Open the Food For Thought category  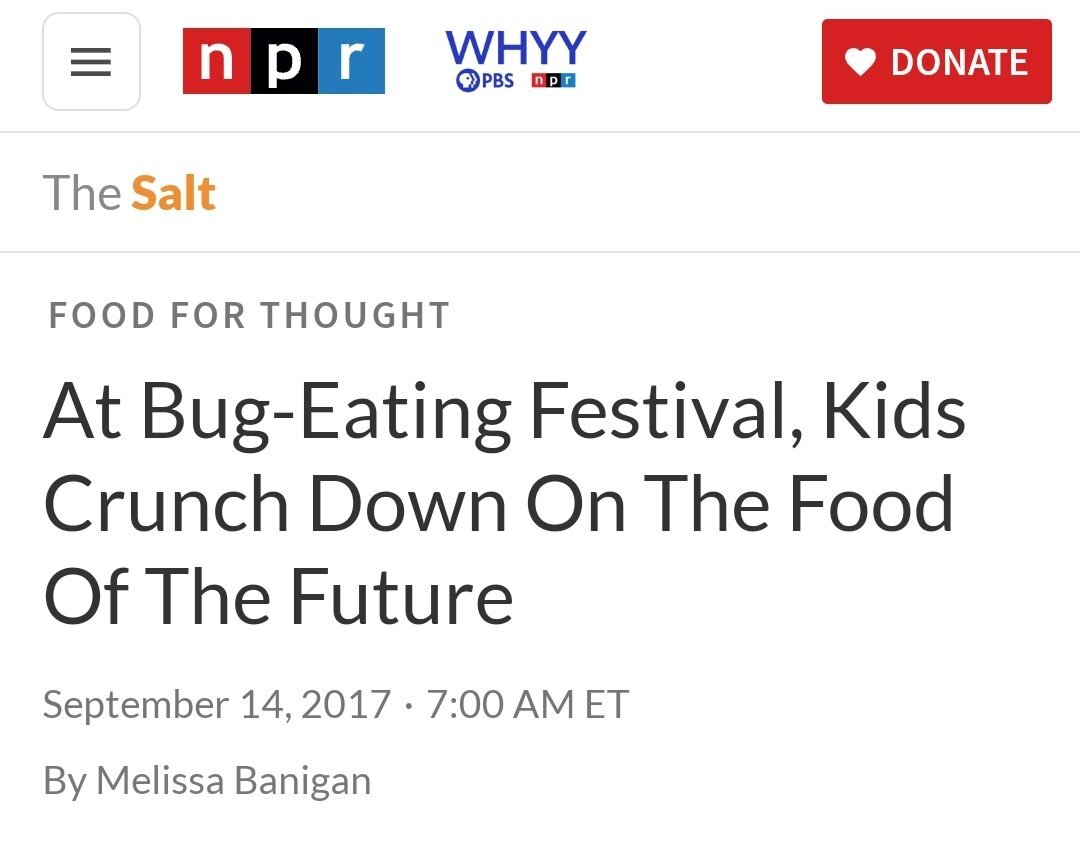[249, 316]
